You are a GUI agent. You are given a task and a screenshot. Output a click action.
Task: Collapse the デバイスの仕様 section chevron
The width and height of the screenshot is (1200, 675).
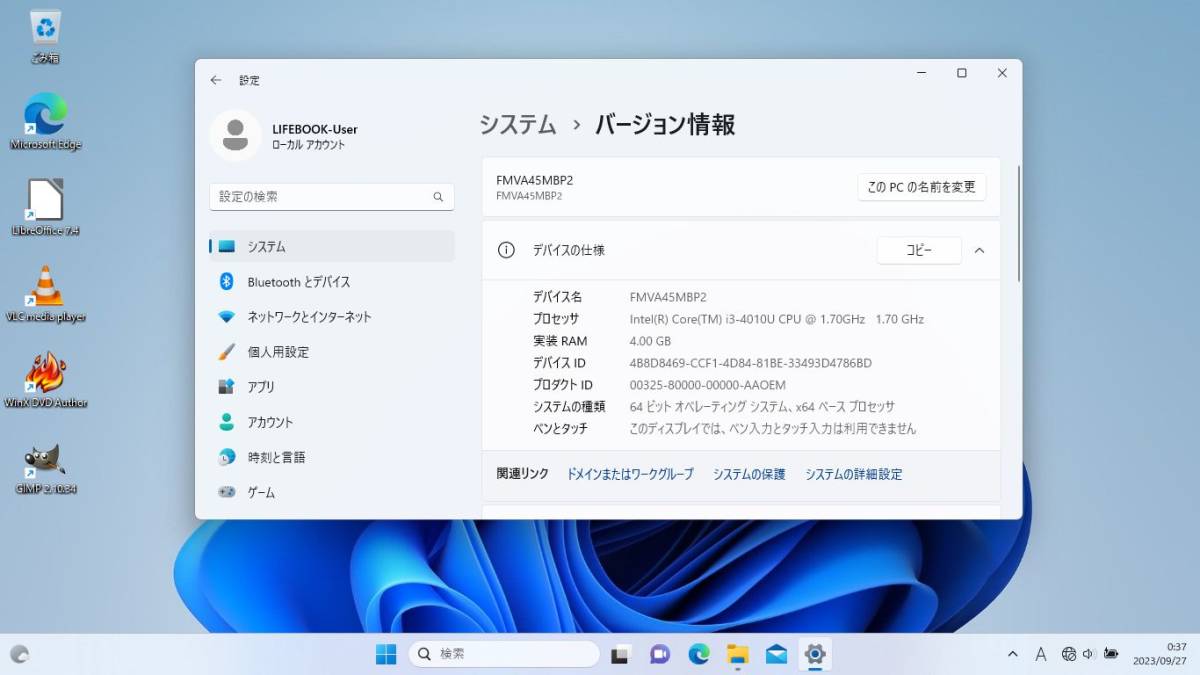pos(979,250)
